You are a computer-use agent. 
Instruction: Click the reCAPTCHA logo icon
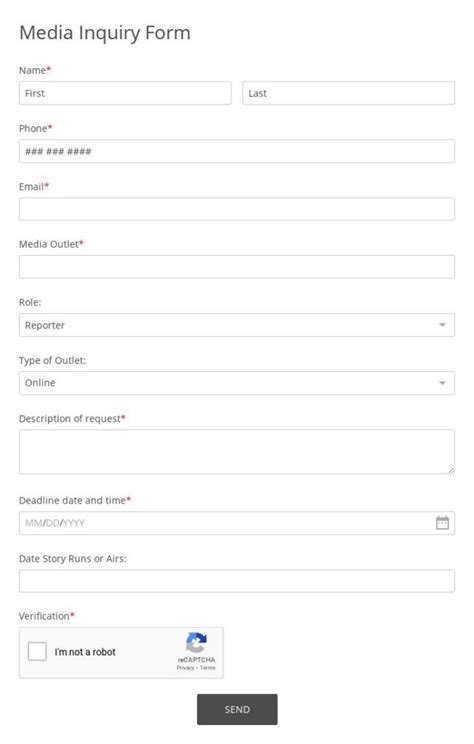[x=196, y=642]
